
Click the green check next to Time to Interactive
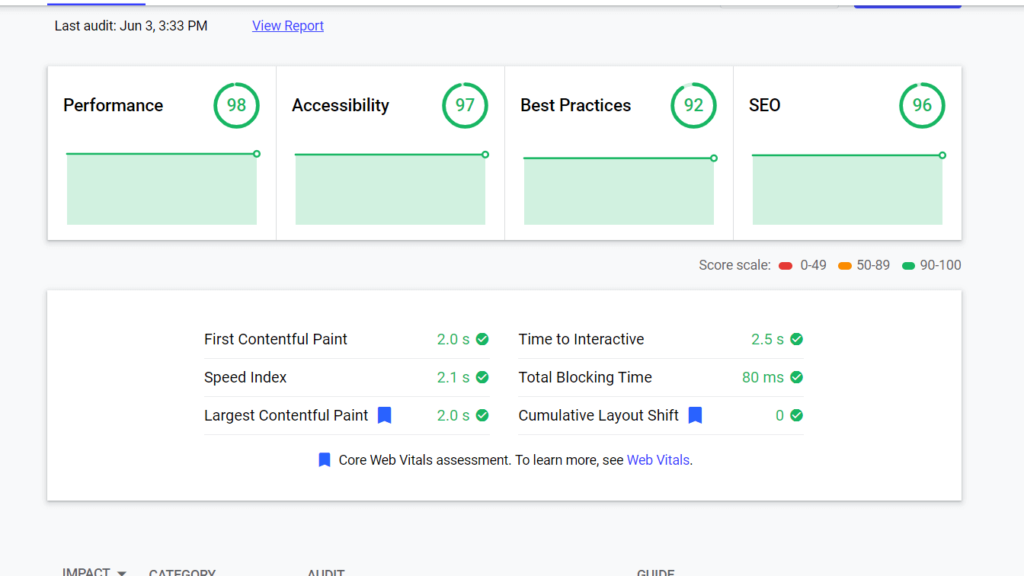796,339
